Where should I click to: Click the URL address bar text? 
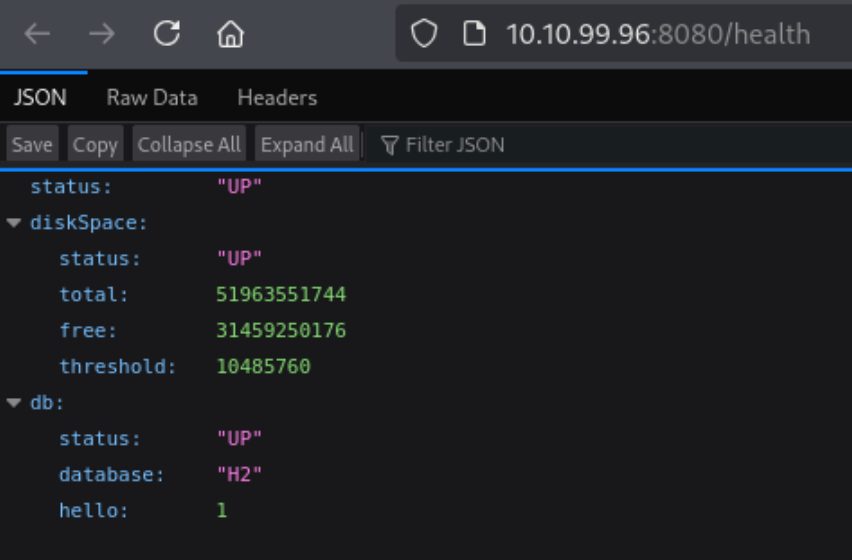(657, 34)
